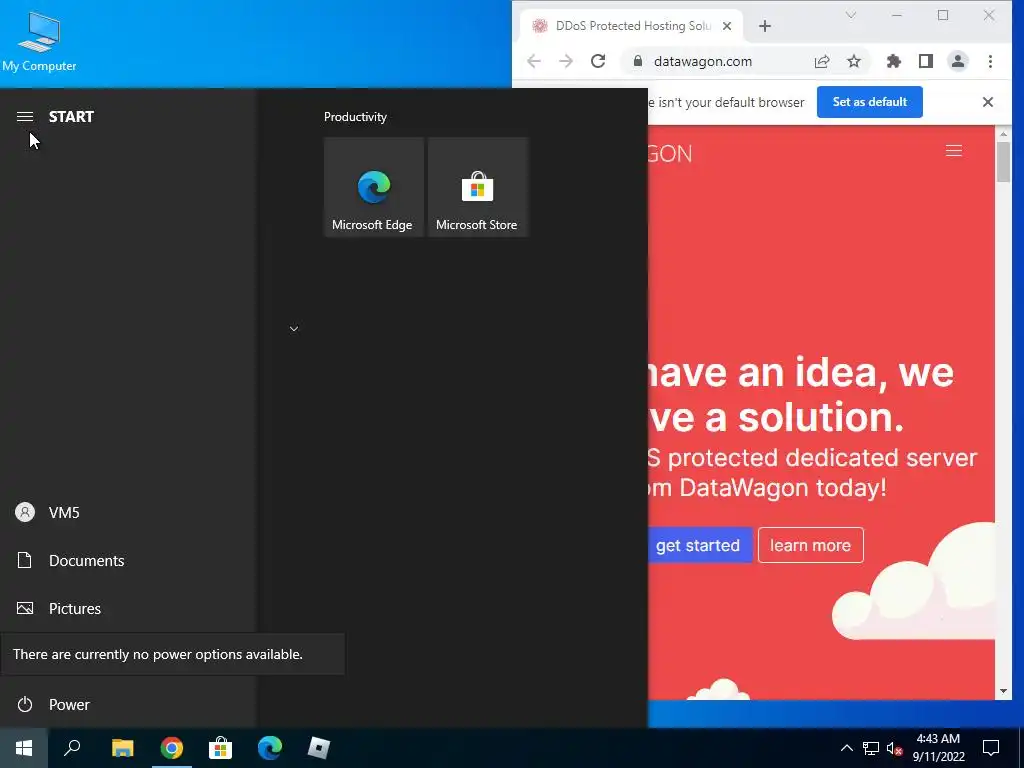The width and height of the screenshot is (1024, 768).
Task: Switch to Chrome on the taskbar
Action: [x=172, y=748]
